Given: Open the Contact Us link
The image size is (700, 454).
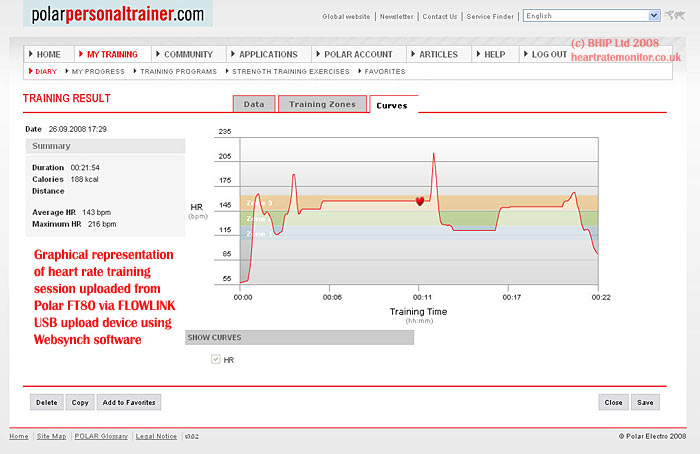Looking at the screenshot, I should (x=440, y=17).
